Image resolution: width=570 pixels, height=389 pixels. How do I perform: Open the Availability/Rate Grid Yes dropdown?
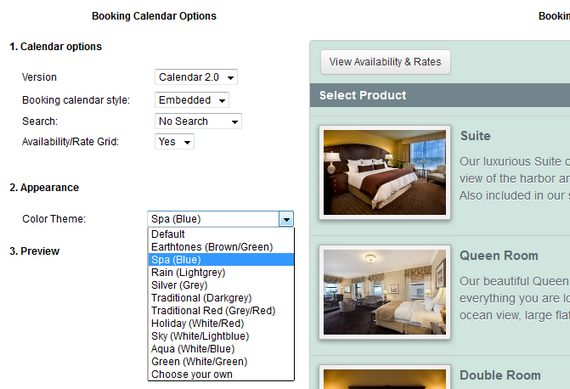(x=174, y=141)
